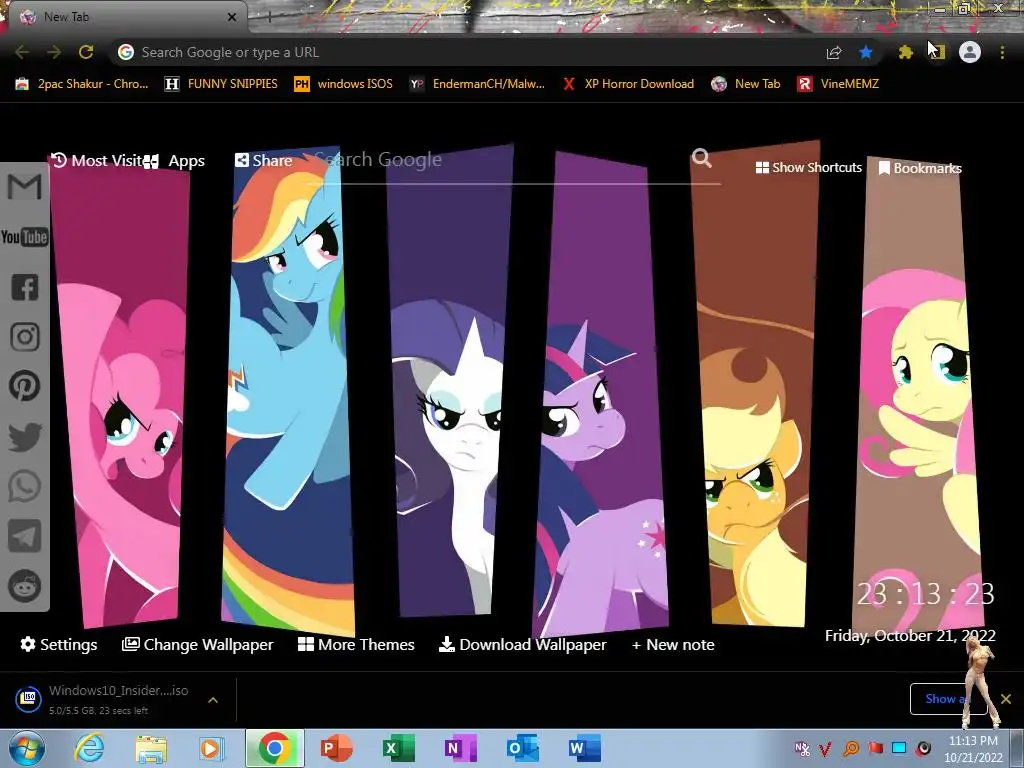Go forward in browser history

click(x=54, y=52)
